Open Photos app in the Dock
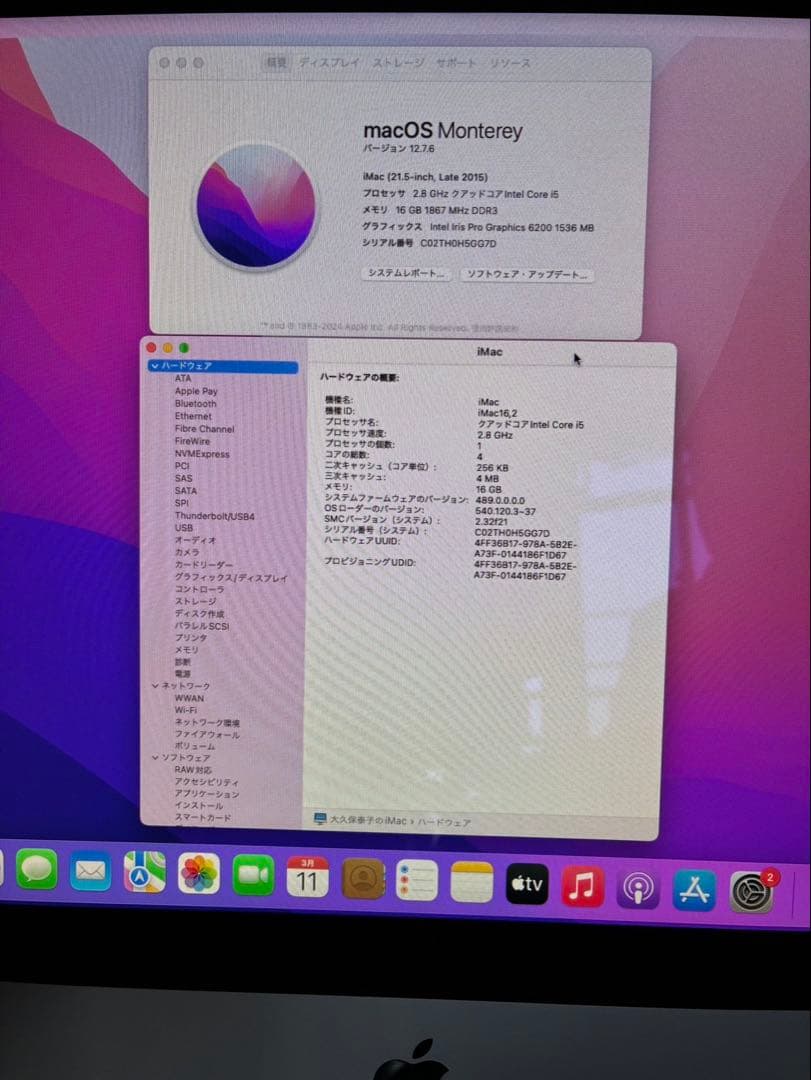This screenshot has width=811, height=1080. click(198, 874)
